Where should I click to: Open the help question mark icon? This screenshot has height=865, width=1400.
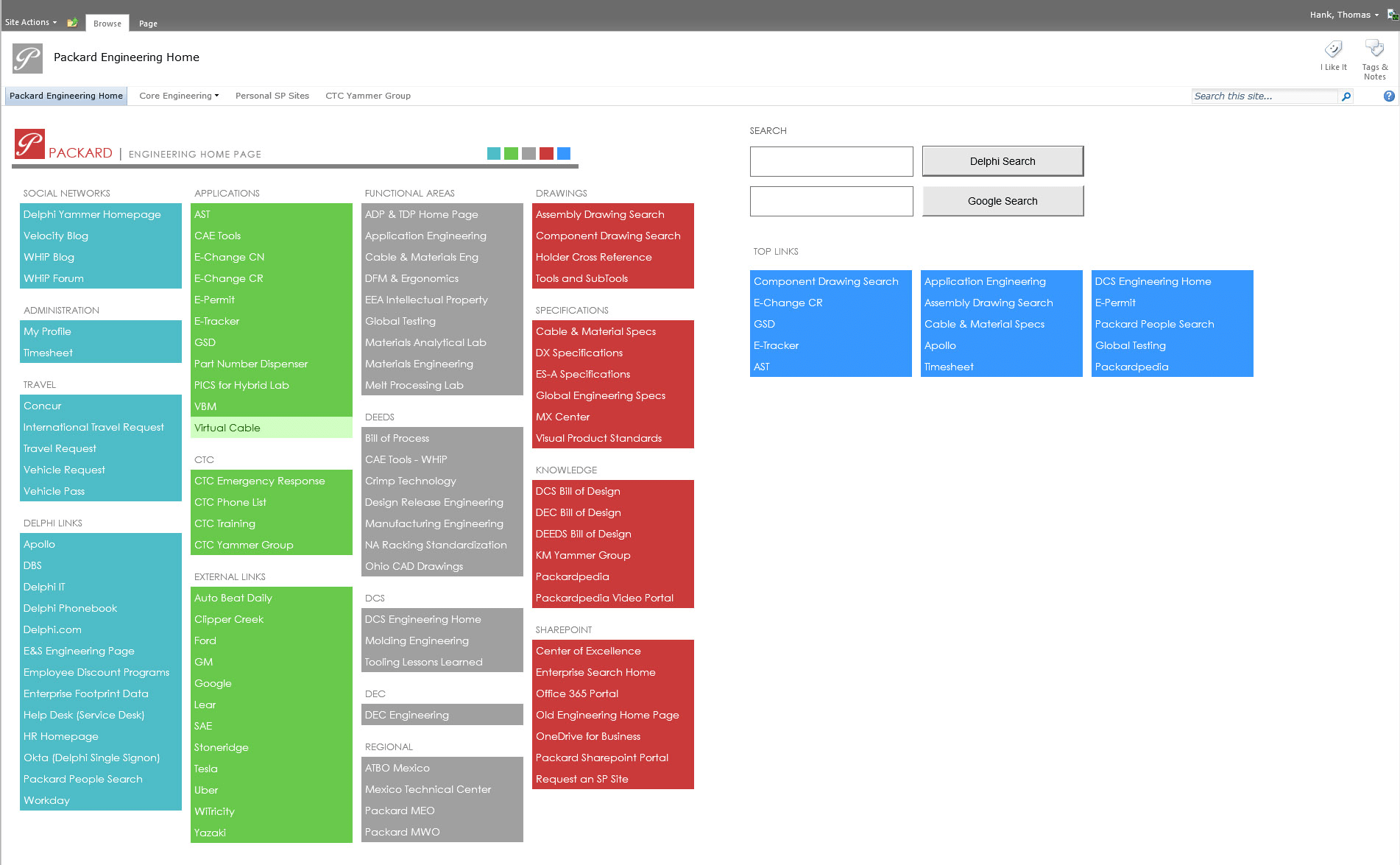point(1389,96)
